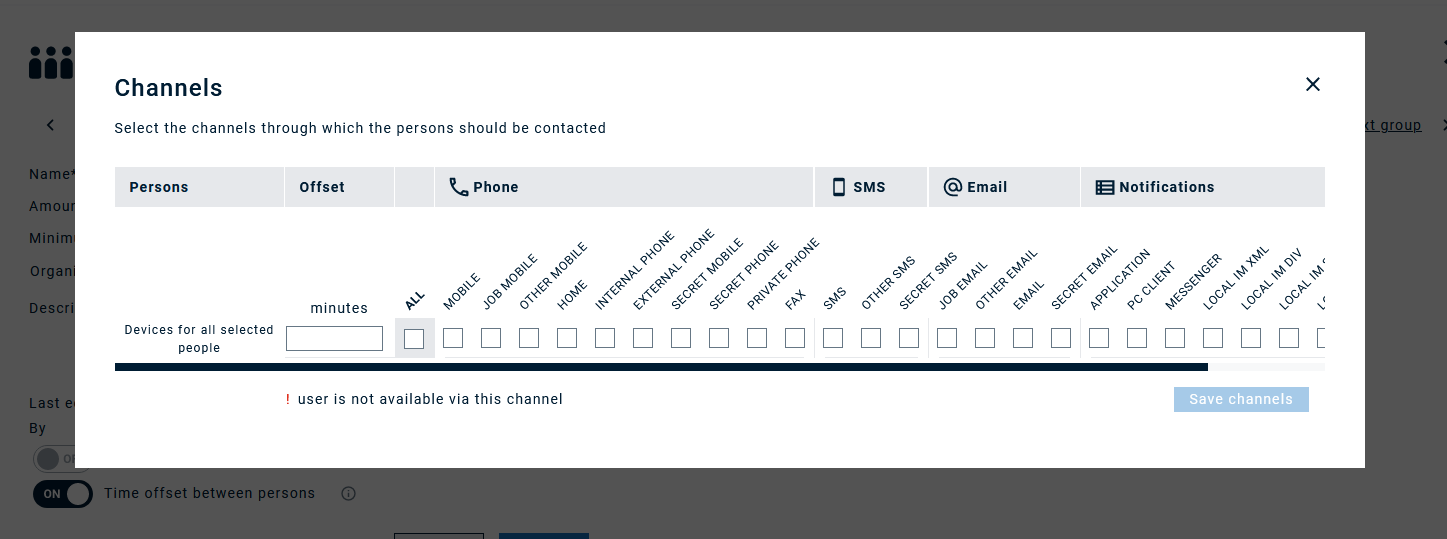1447x539 pixels.
Task: Click the back chevron arrow behind the dialog
Action: click(51, 125)
